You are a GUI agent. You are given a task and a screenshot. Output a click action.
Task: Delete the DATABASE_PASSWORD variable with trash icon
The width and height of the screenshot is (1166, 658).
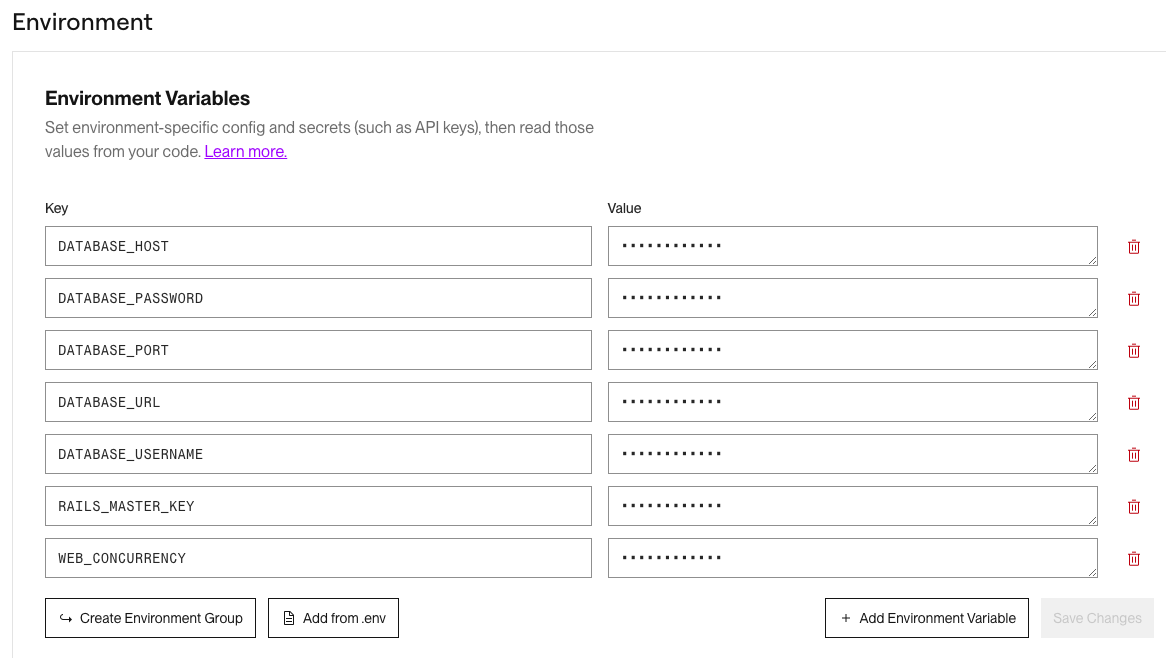pyautogui.click(x=1134, y=299)
